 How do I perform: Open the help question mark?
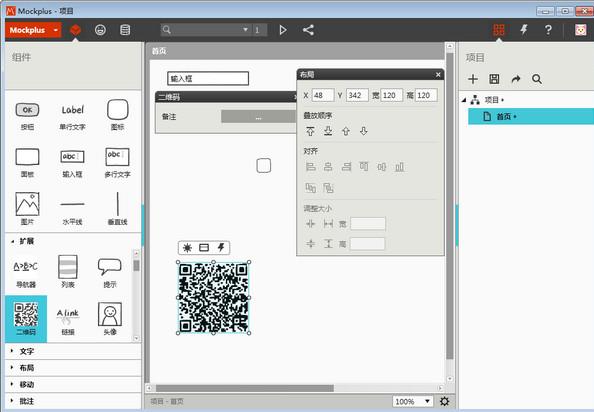point(548,30)
